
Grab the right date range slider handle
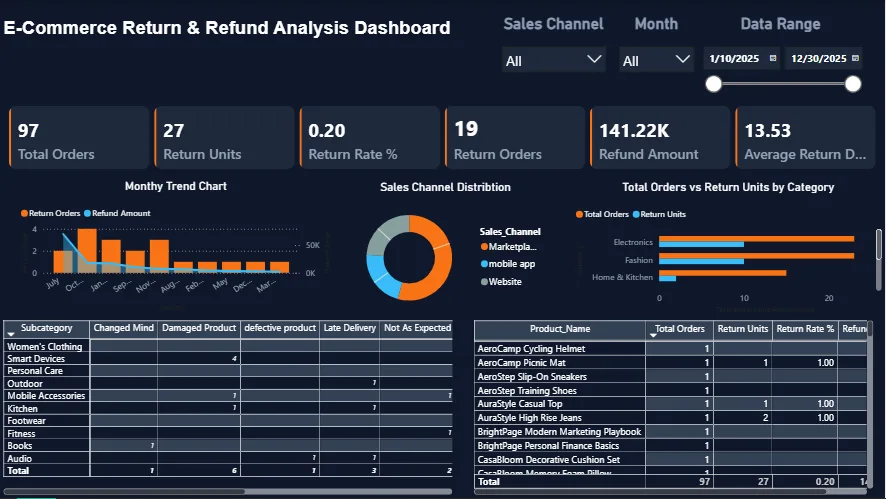pyautogui.click(x=853, y=84)
